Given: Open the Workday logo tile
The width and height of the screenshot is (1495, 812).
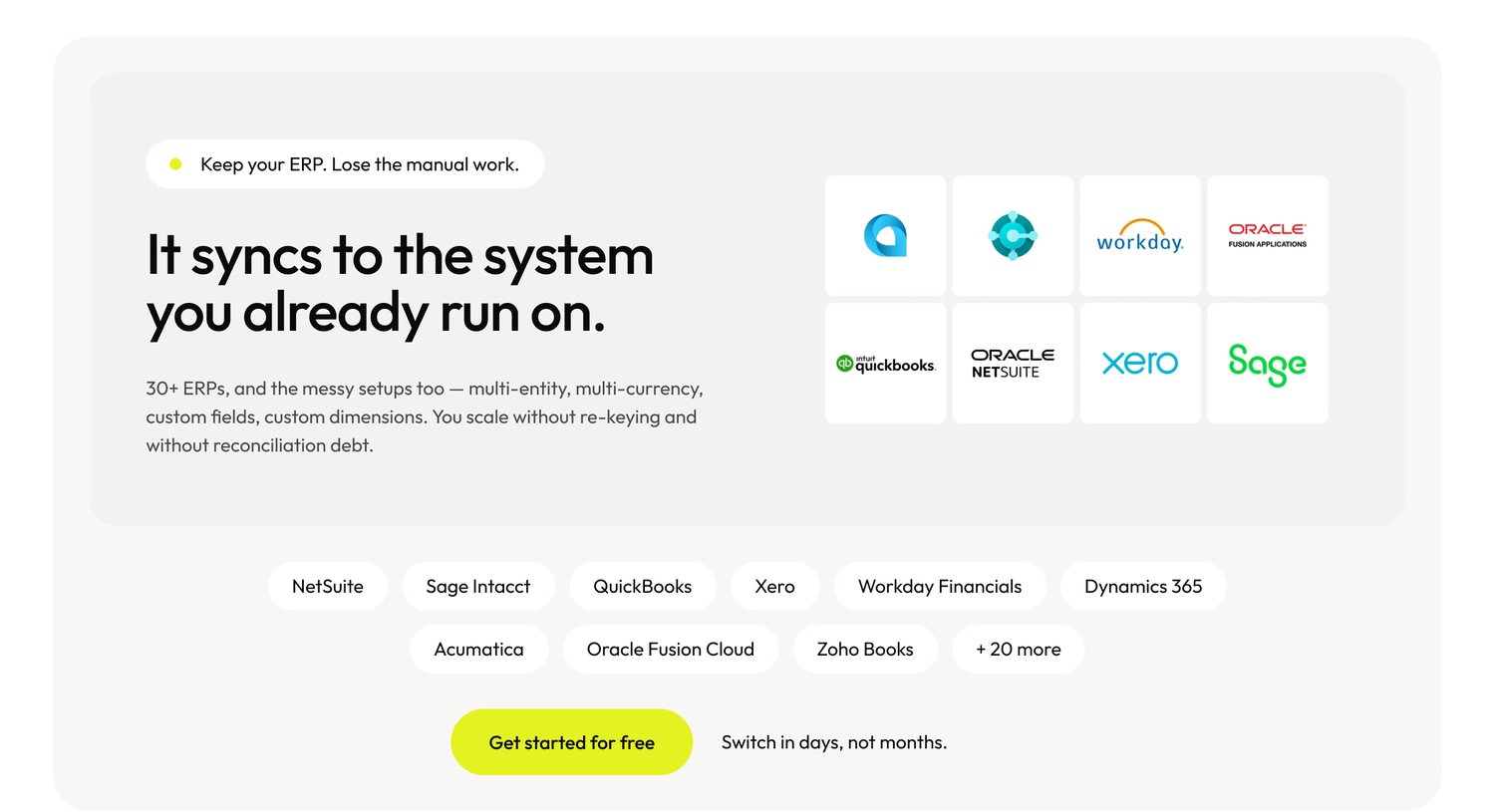Looking at the screenshot, I should [1140, 236].
